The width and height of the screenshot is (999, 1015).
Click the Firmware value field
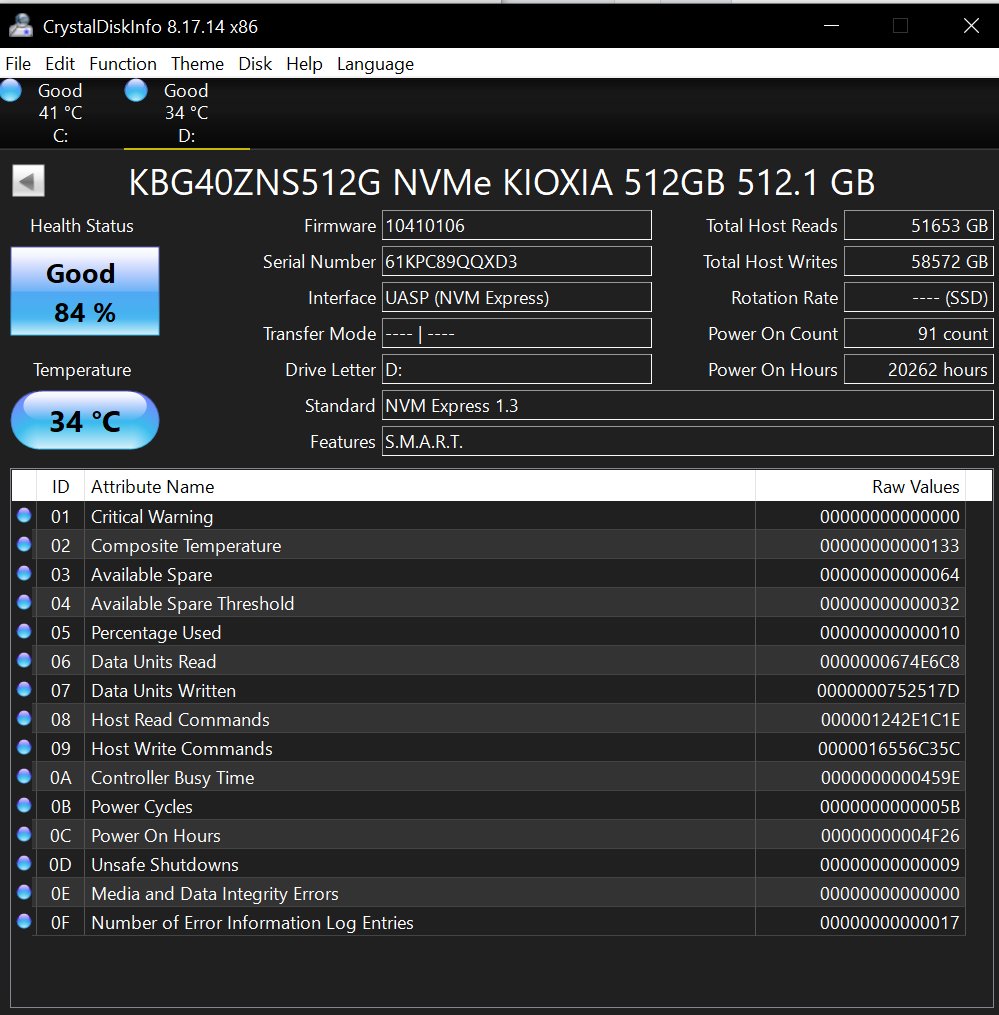pyautogui.click(x=517, y=226)
